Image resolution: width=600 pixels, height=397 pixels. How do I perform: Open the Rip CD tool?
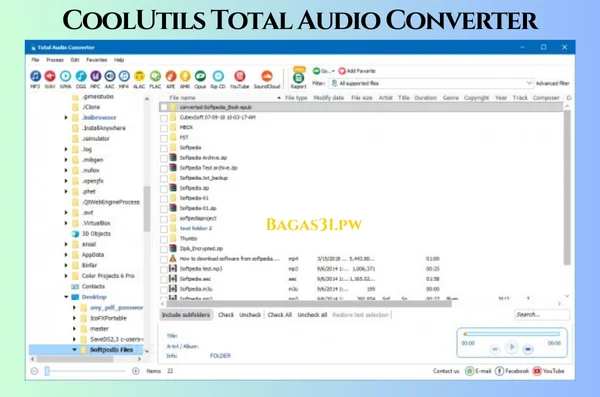218,76
